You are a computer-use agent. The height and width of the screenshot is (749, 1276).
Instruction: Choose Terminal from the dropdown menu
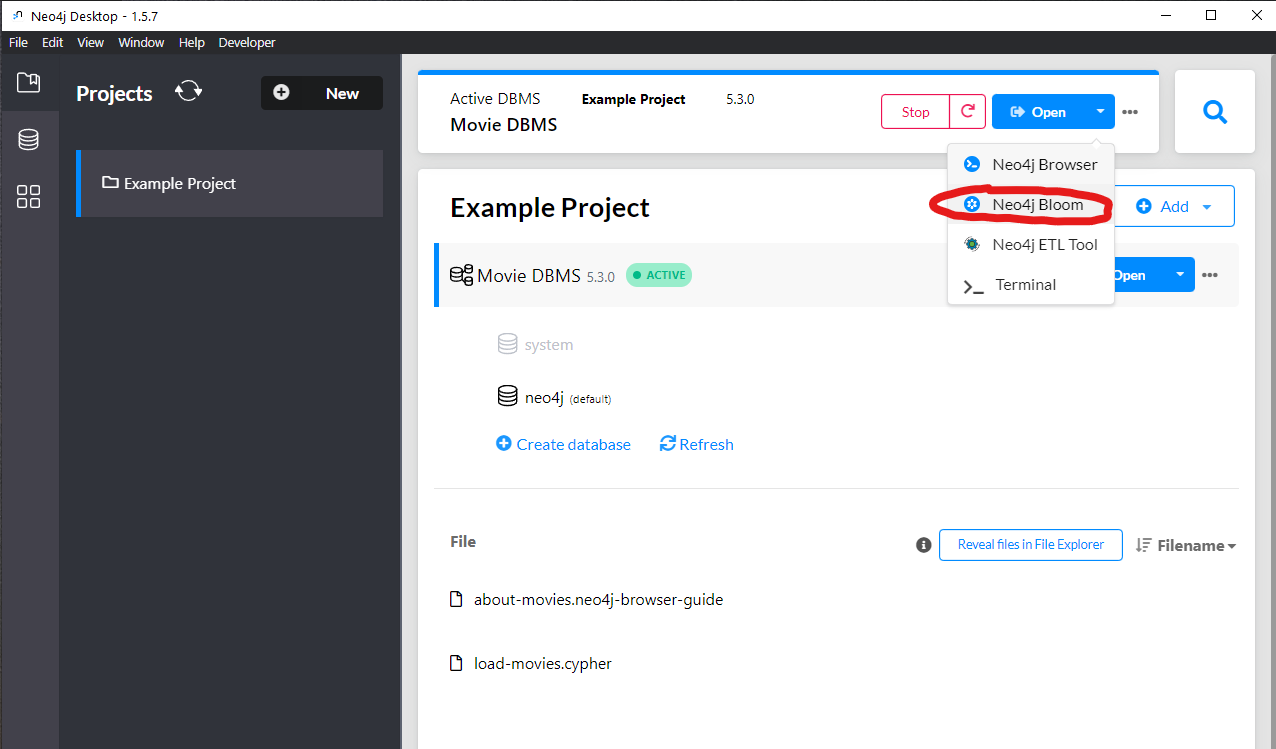(x=1025, y=284)
